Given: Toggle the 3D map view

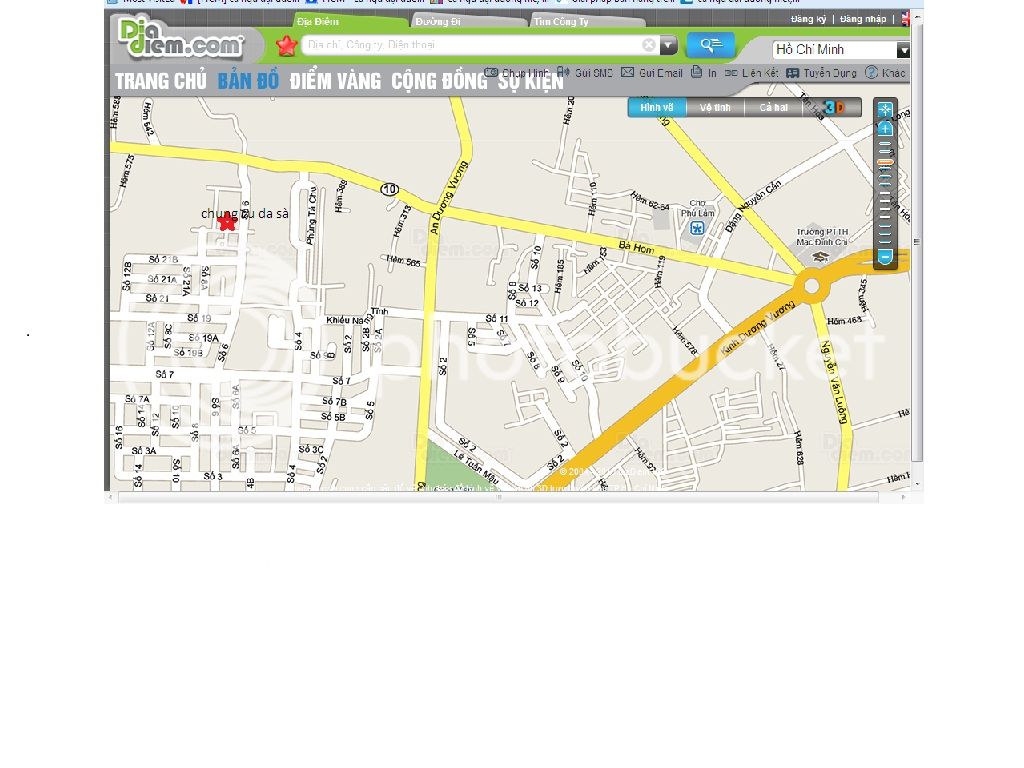Looking at the screenshot, I should [x=833, y=108].
